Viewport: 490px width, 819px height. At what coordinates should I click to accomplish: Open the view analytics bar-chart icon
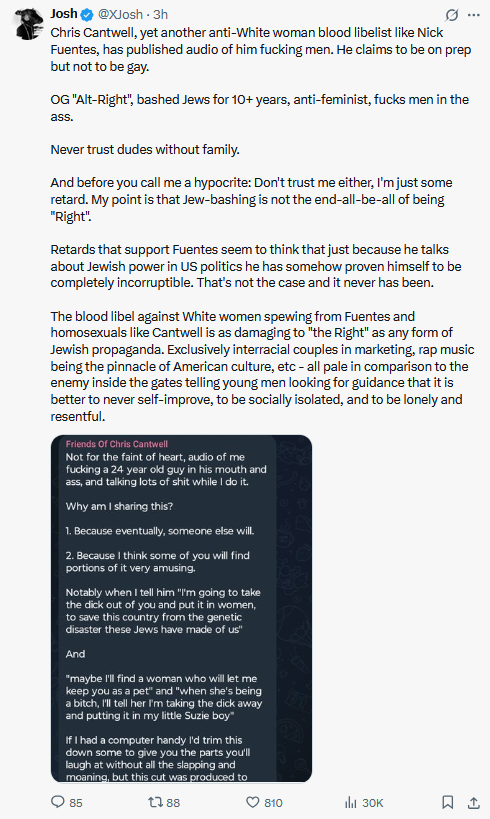pyautogui.click(x=351, y=802)
